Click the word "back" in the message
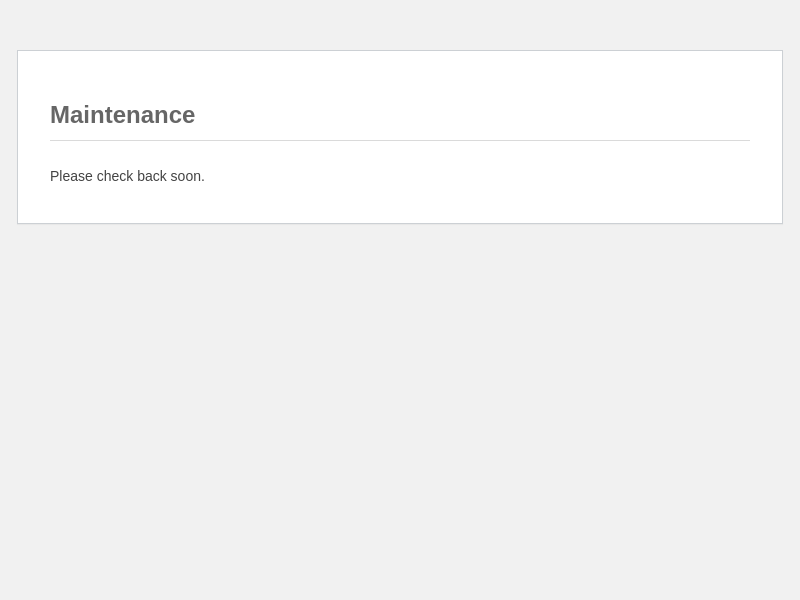 [152, 176]
